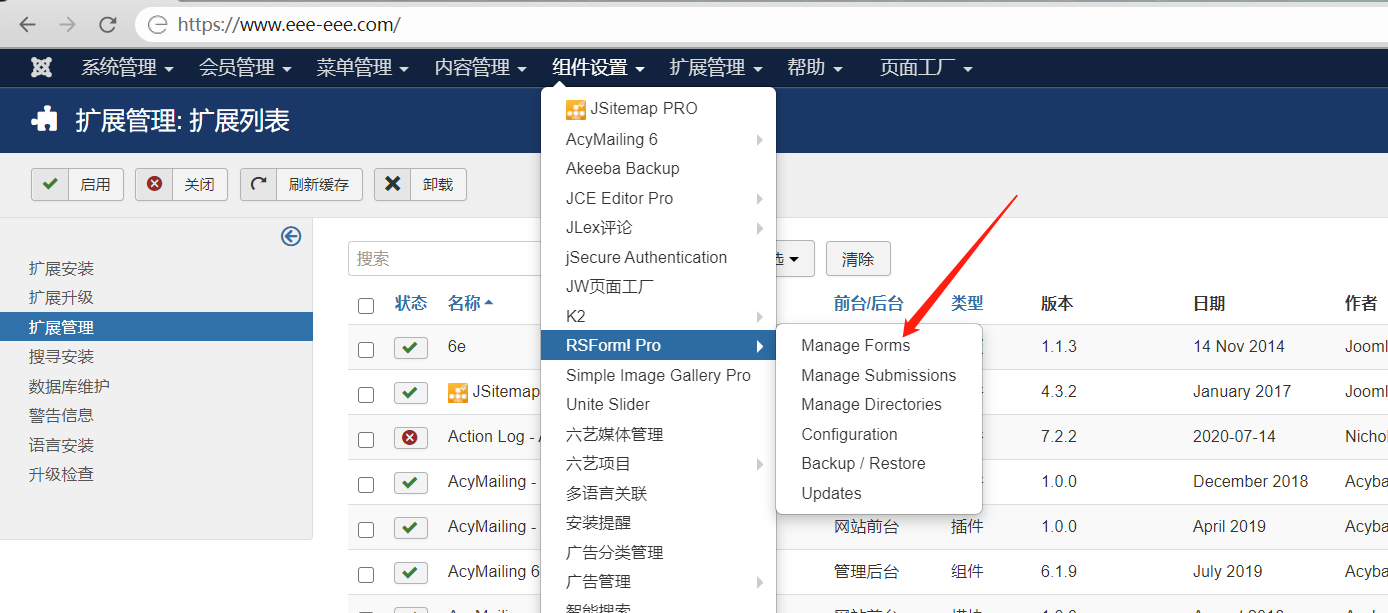Expand the K2 submenu arrow
This screenshot has height=613, width=1388.
(x=757, y=316)
